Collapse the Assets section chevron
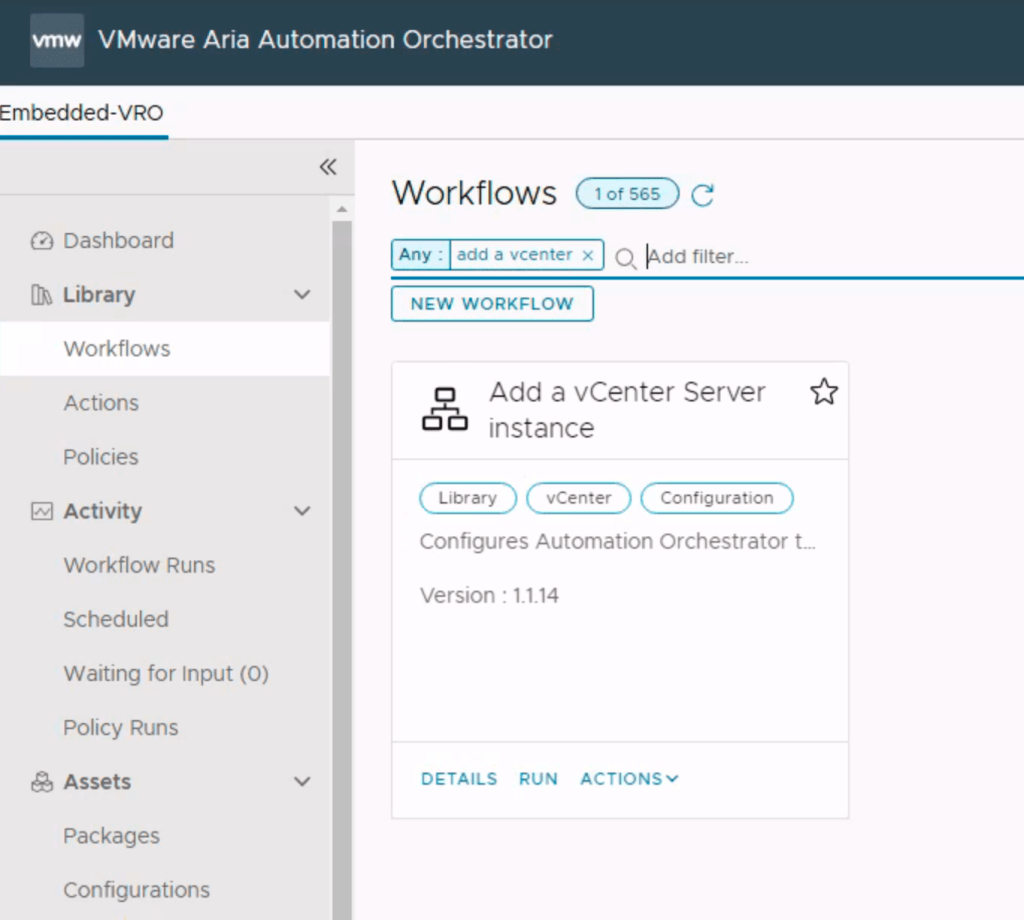 point(302,782)
